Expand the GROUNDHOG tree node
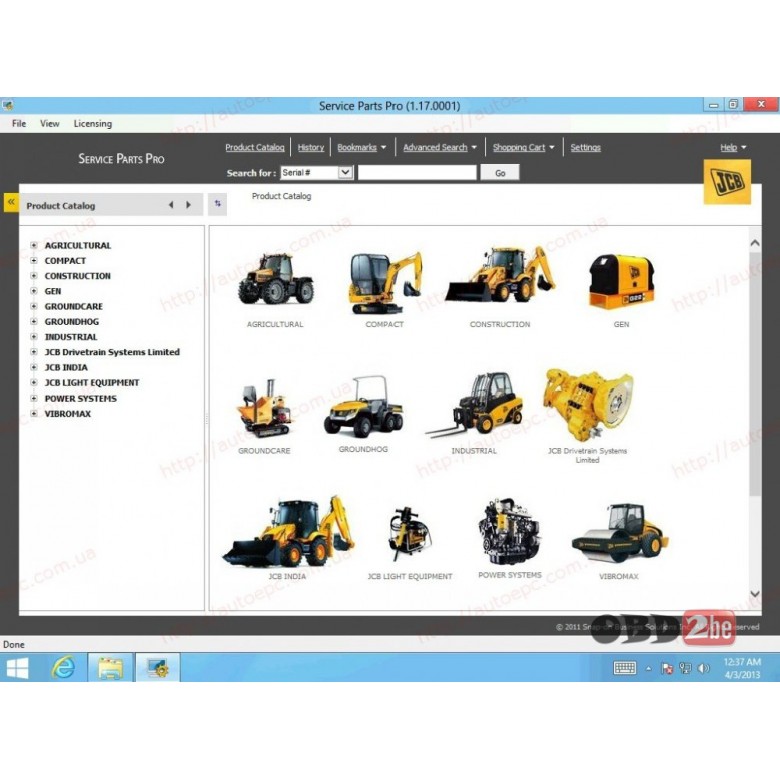 [x=34, y=321]
